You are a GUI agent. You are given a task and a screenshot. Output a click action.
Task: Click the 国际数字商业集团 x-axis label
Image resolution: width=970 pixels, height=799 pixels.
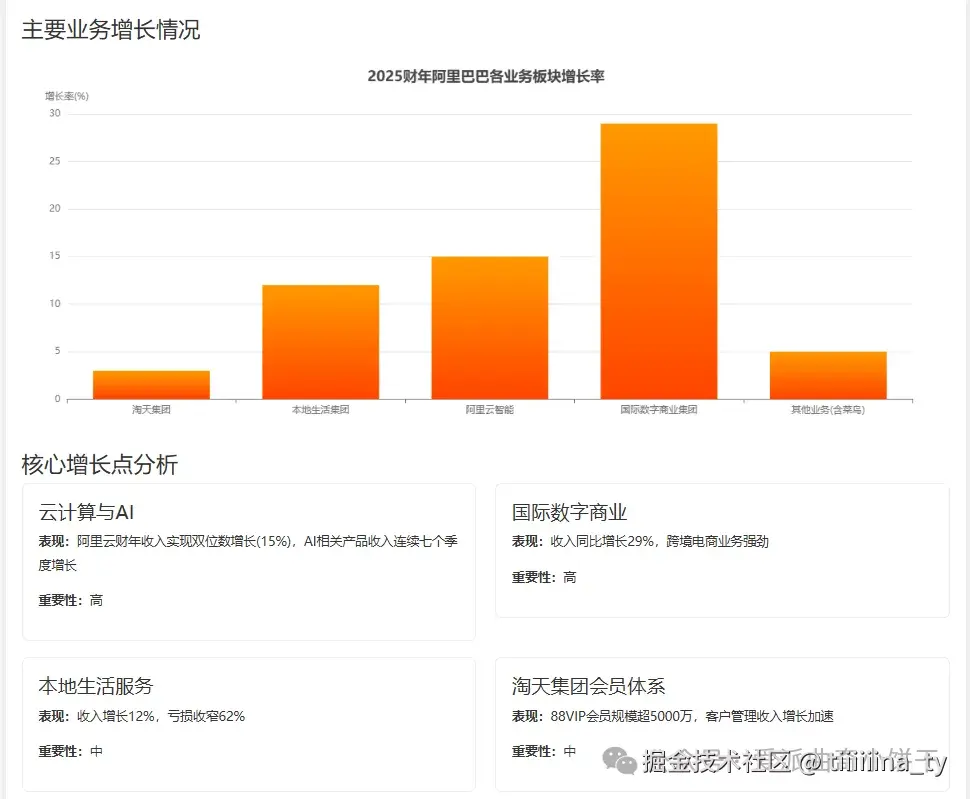[658, 409]
